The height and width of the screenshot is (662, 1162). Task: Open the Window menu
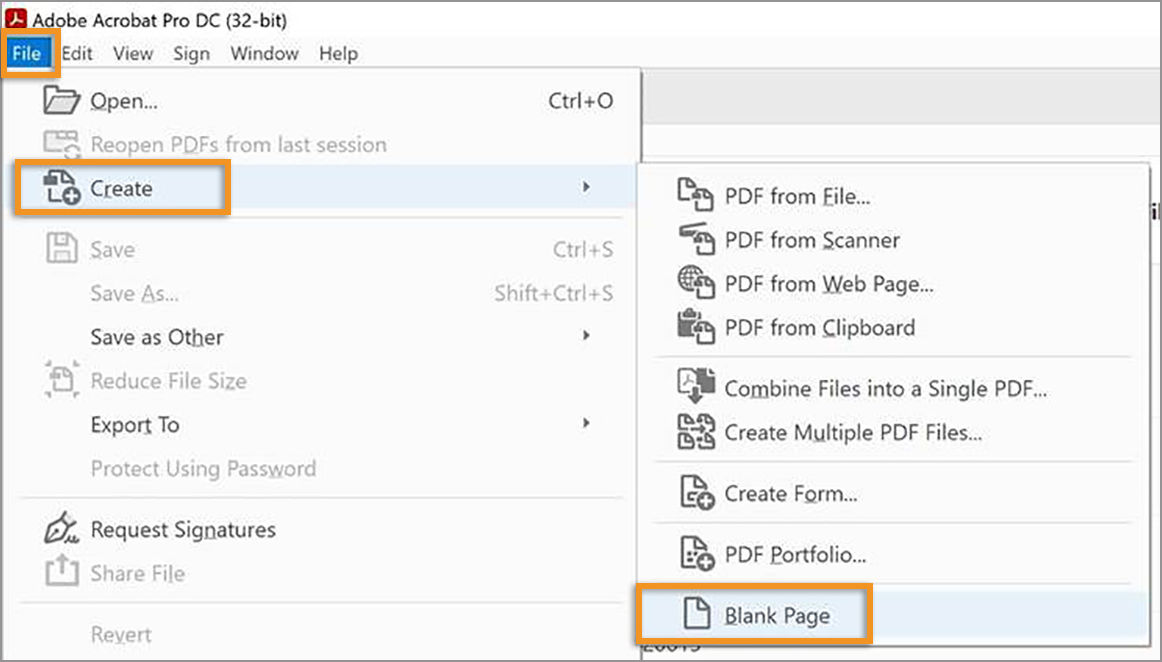264,53
